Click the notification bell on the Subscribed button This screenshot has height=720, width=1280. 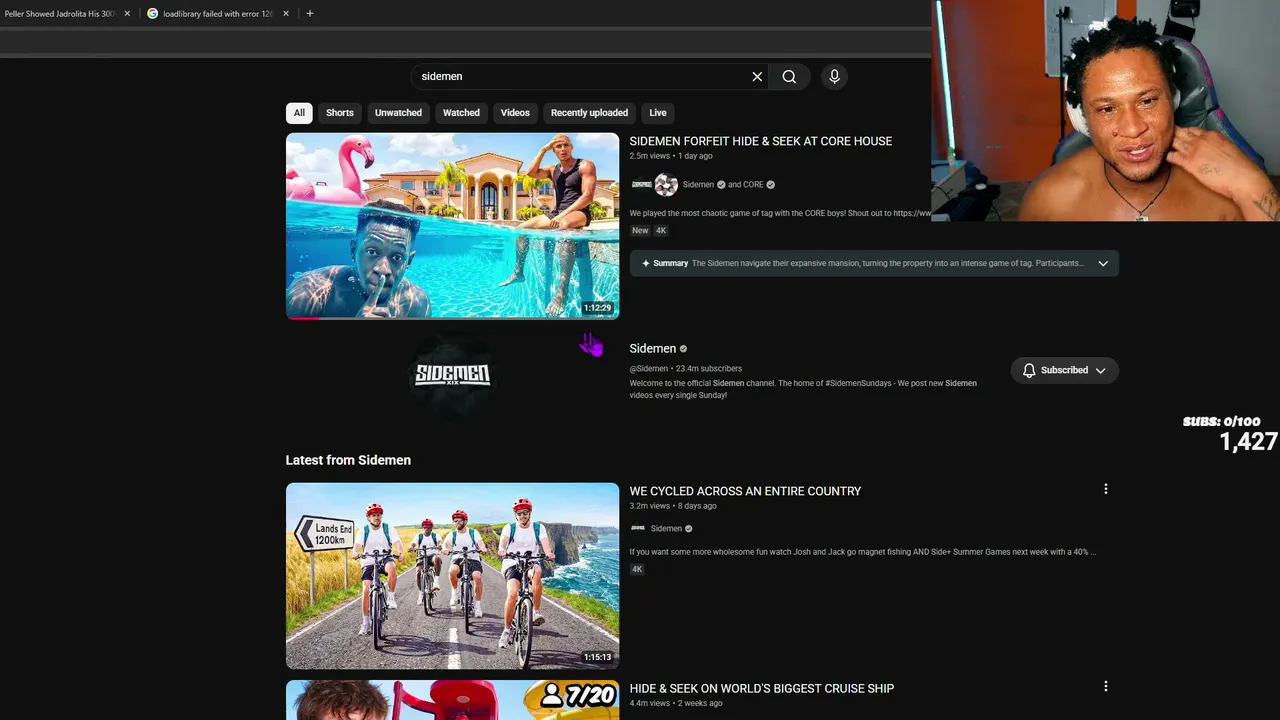click(x=1029, y=370)
